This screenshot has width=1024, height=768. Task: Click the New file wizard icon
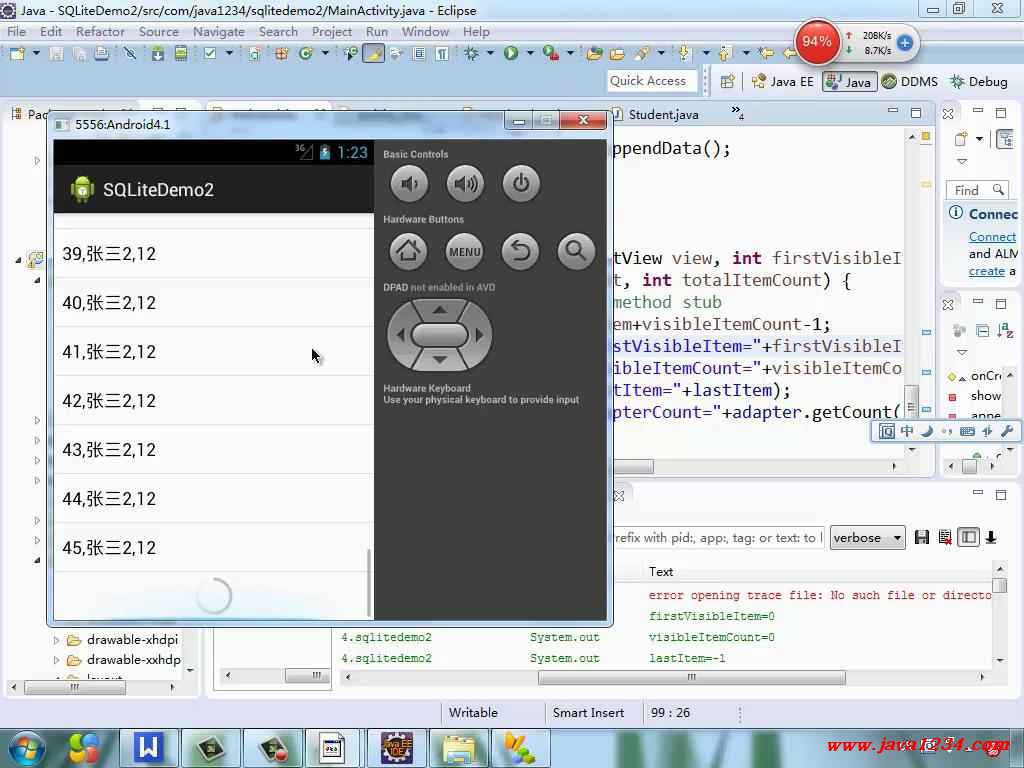pos(17,54)
